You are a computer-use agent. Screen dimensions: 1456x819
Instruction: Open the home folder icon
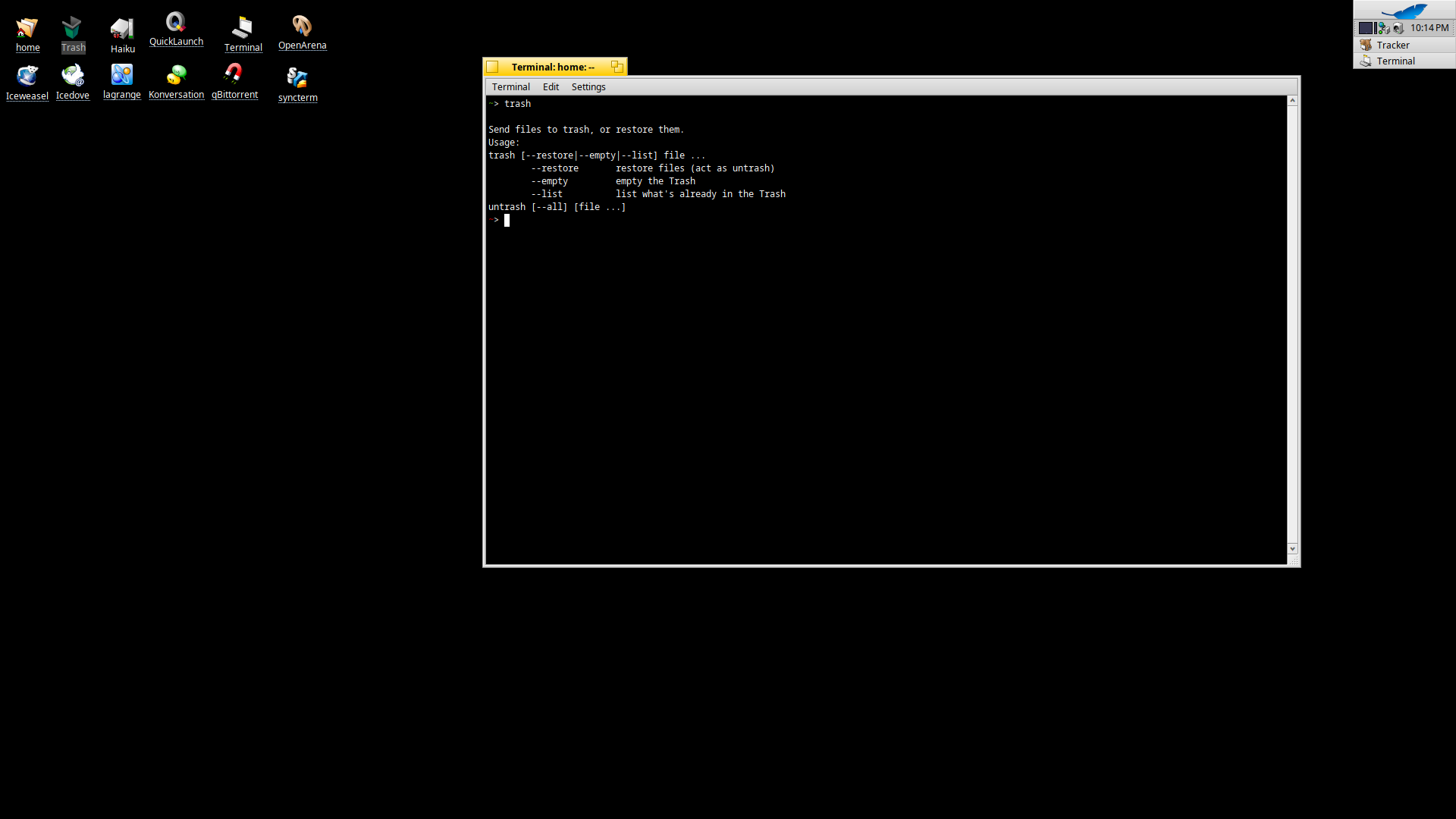(27, 30)
